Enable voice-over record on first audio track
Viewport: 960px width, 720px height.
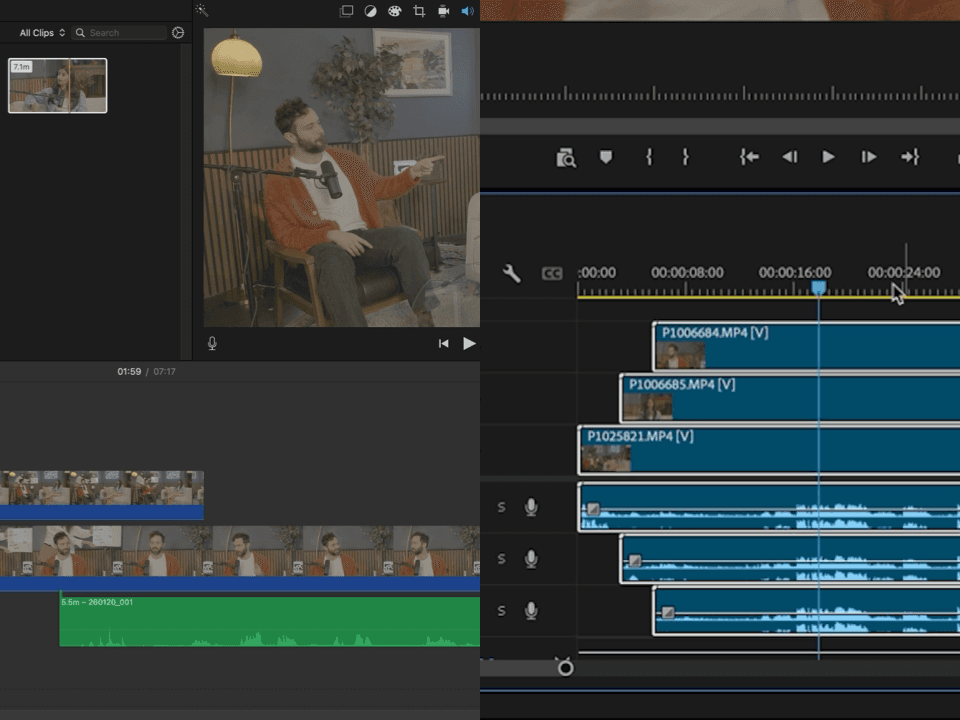tap(531, 507)
